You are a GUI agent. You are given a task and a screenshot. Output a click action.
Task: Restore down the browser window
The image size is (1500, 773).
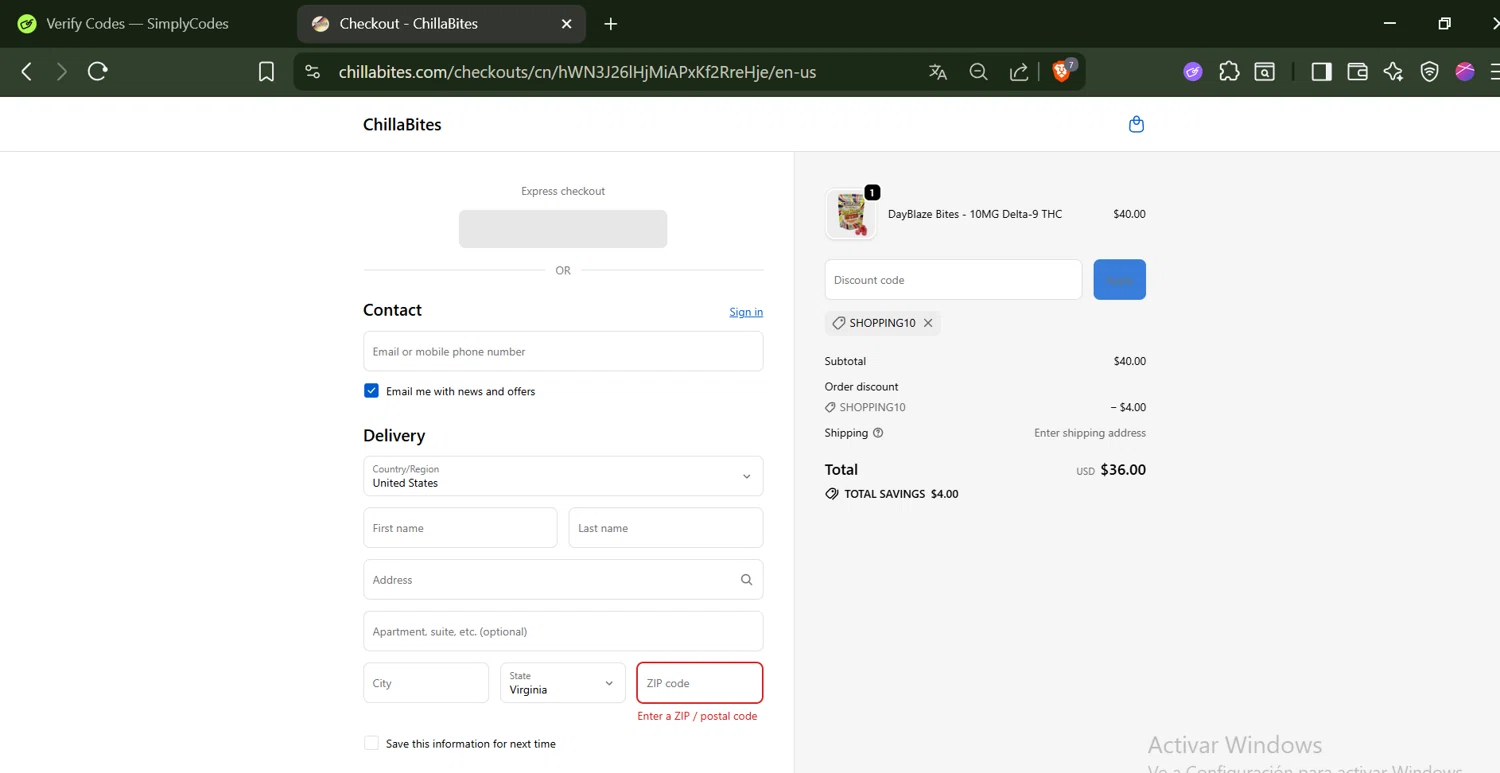pyautogui.click(x=1444, y=24)
